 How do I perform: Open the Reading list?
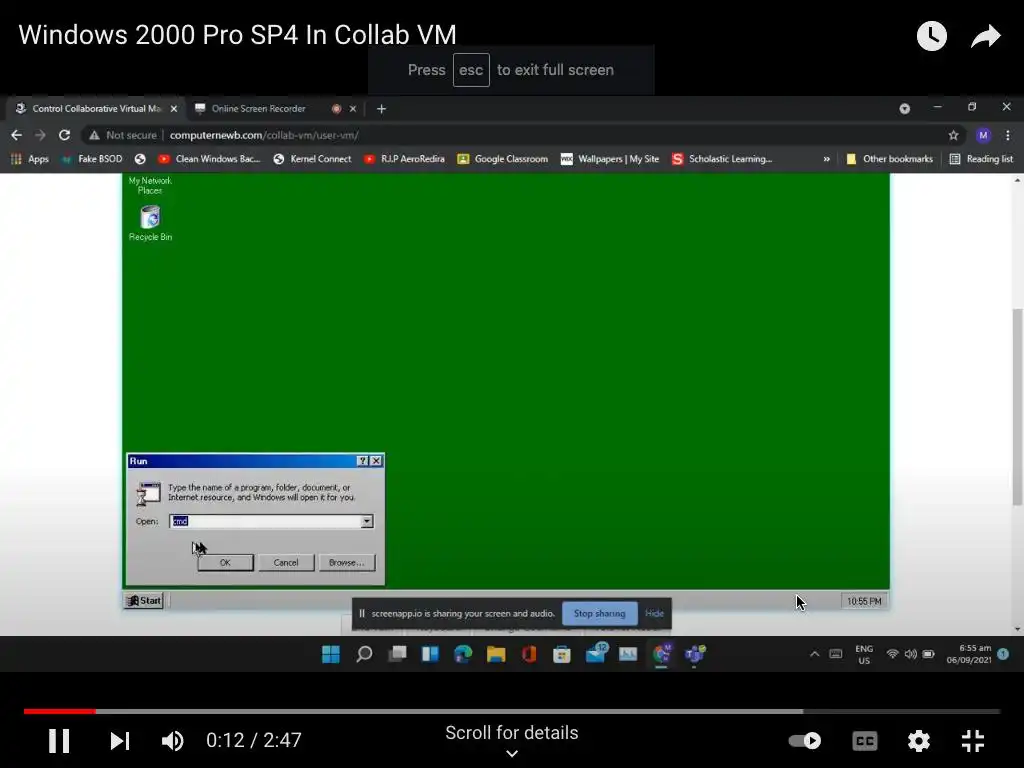pos(981,159)
